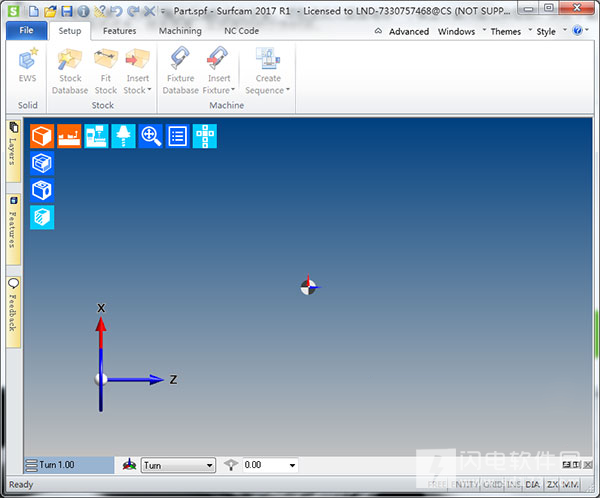Click the datum origin marker in viewport

[308, 287]
